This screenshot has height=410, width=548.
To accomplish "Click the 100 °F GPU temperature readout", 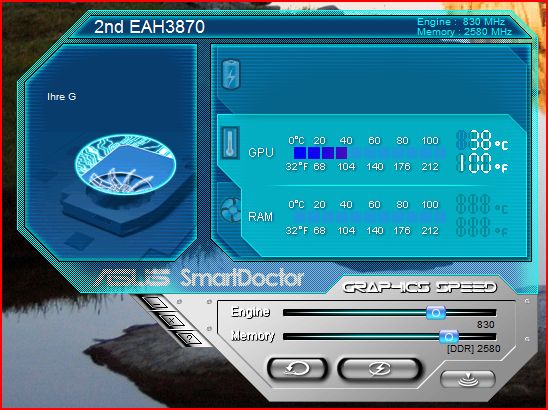I will pos(482,164).
